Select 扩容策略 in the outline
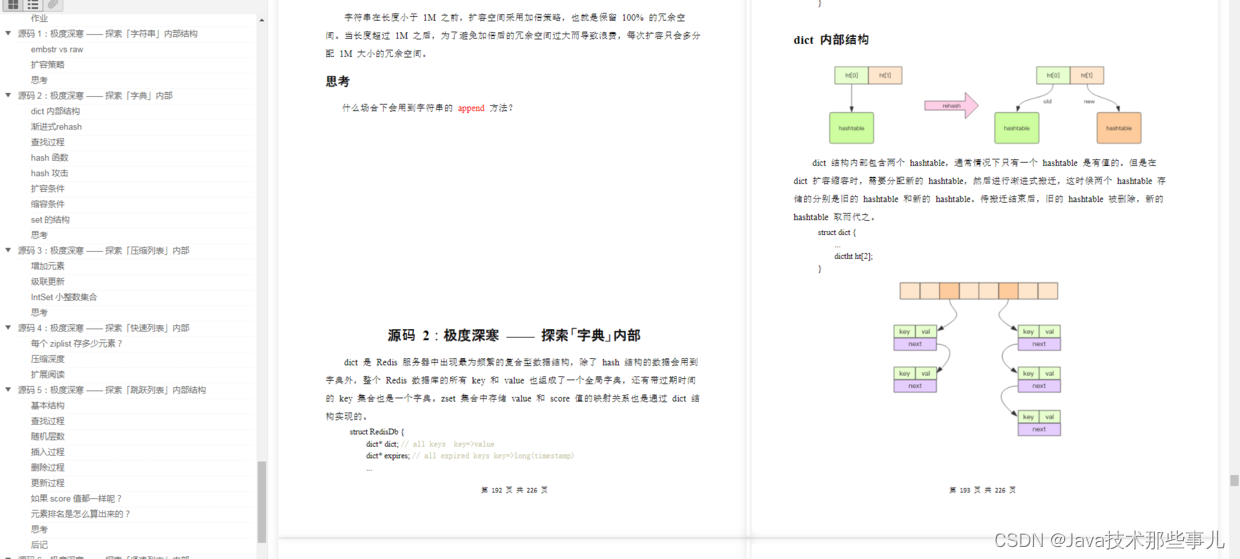This screenshot has width=1240, height=559. [47, 65]
